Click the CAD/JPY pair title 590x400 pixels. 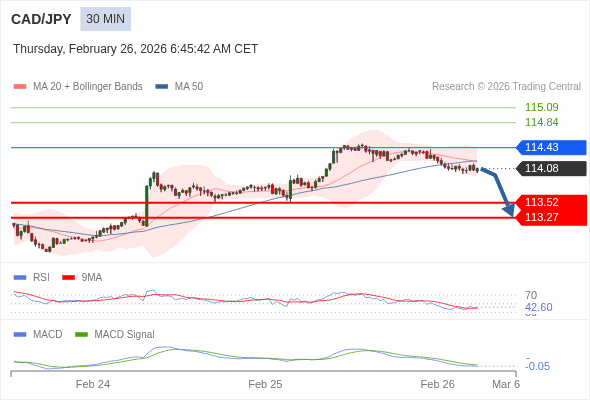[41, 19]
